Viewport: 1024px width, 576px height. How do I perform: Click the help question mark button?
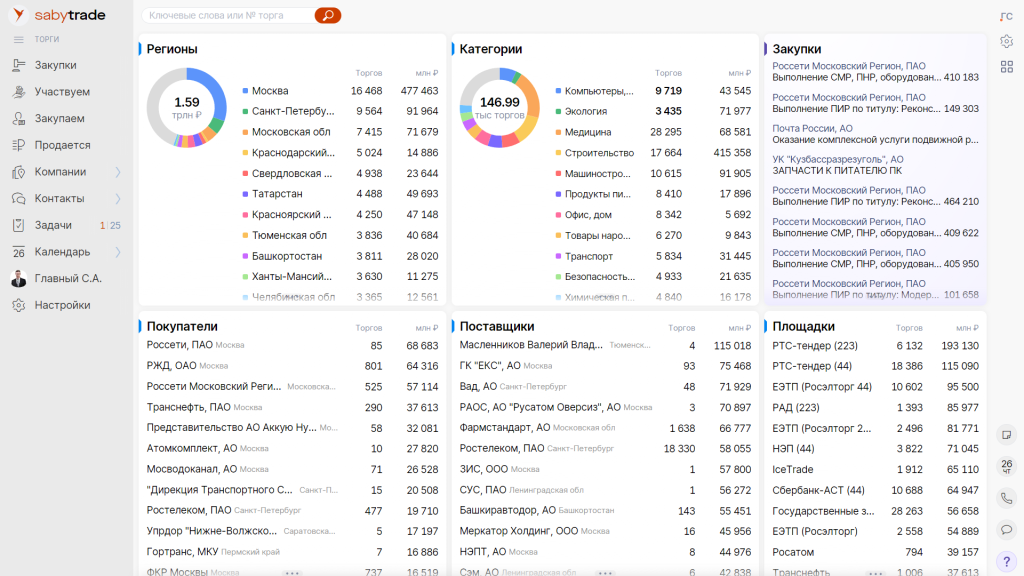(x=1006, y=561)
